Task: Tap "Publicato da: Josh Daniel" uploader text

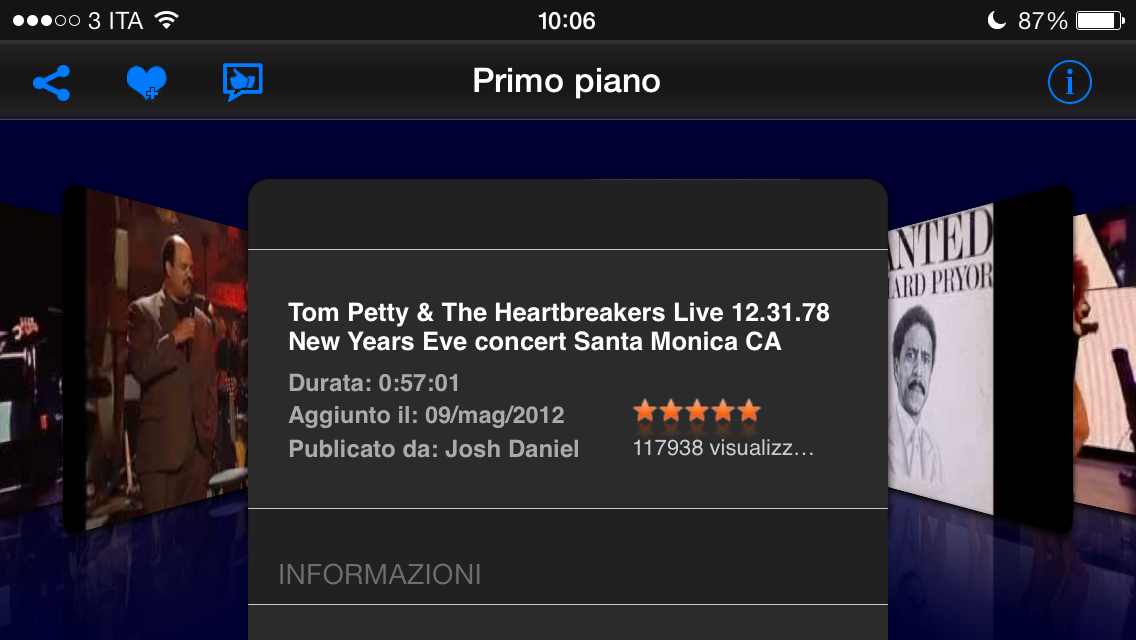Action: pyautogui.click(x=433, y=449)
